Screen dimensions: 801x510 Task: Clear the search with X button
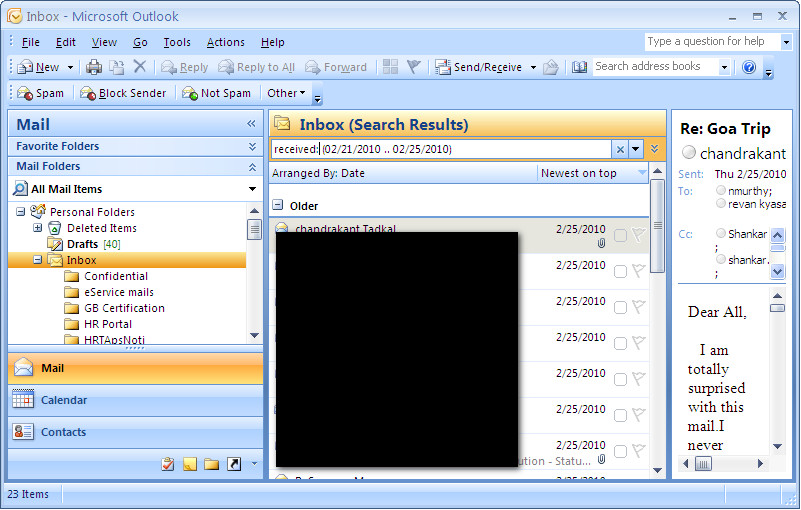(x=620, y=149)
